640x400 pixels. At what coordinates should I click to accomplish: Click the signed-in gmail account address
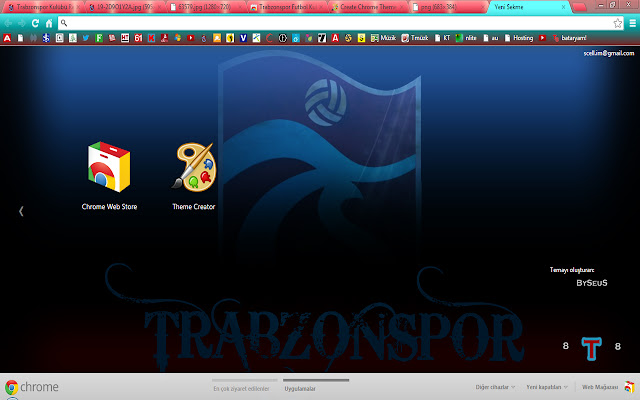click(609, 53)
